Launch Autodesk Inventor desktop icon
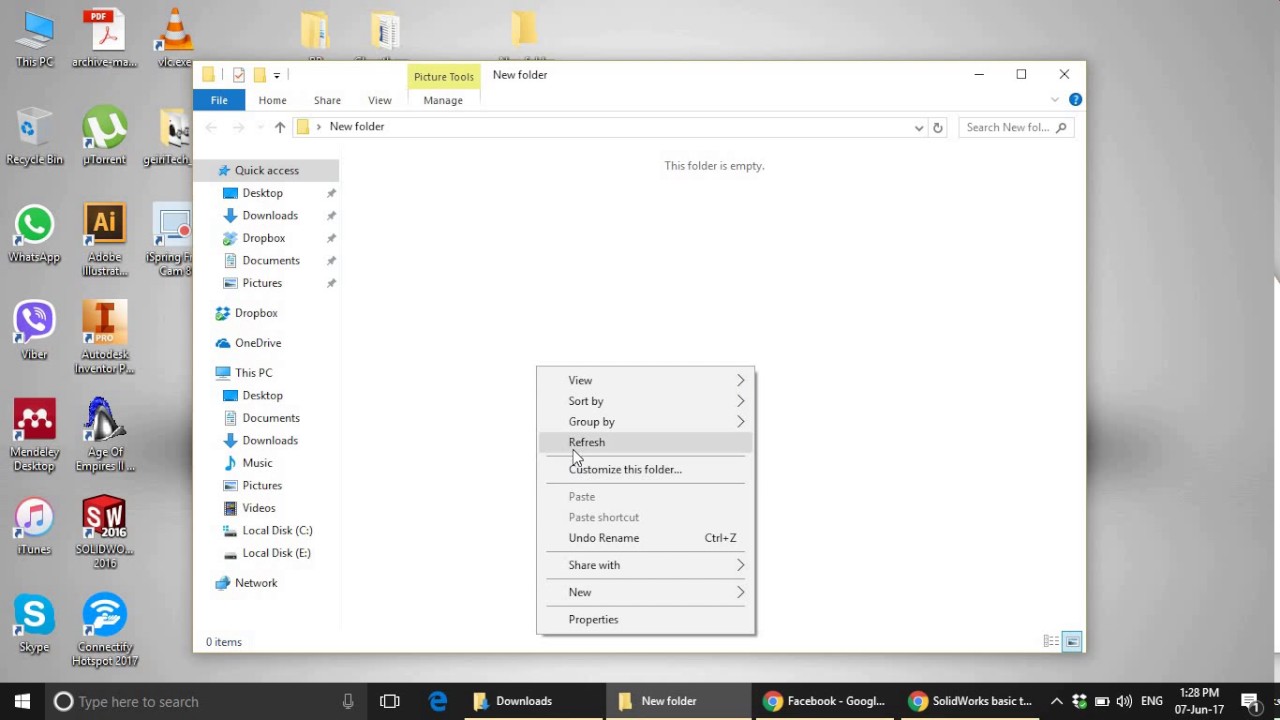 coord(104,337)
